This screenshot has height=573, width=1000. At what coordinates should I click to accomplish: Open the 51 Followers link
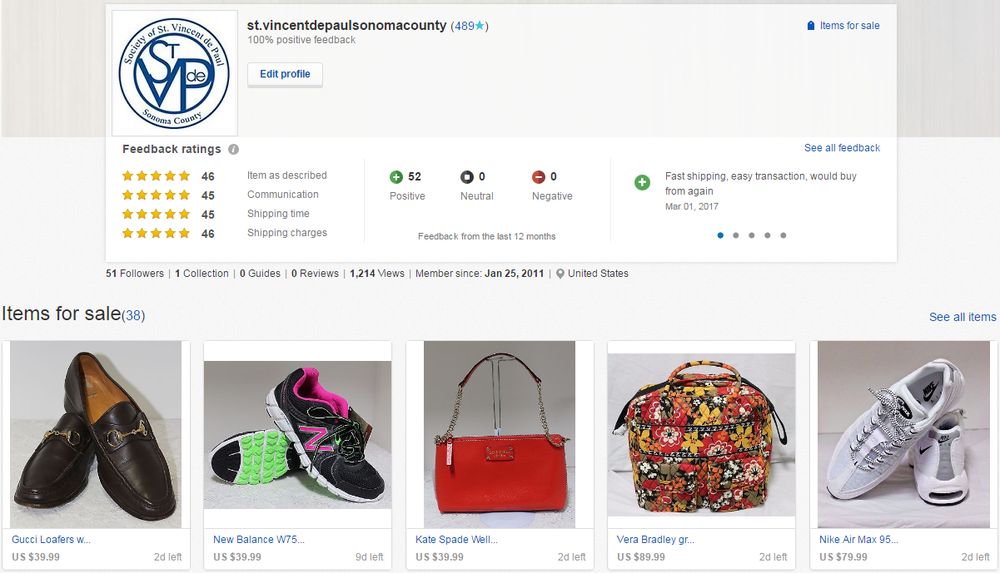click(x=135, y=273)
